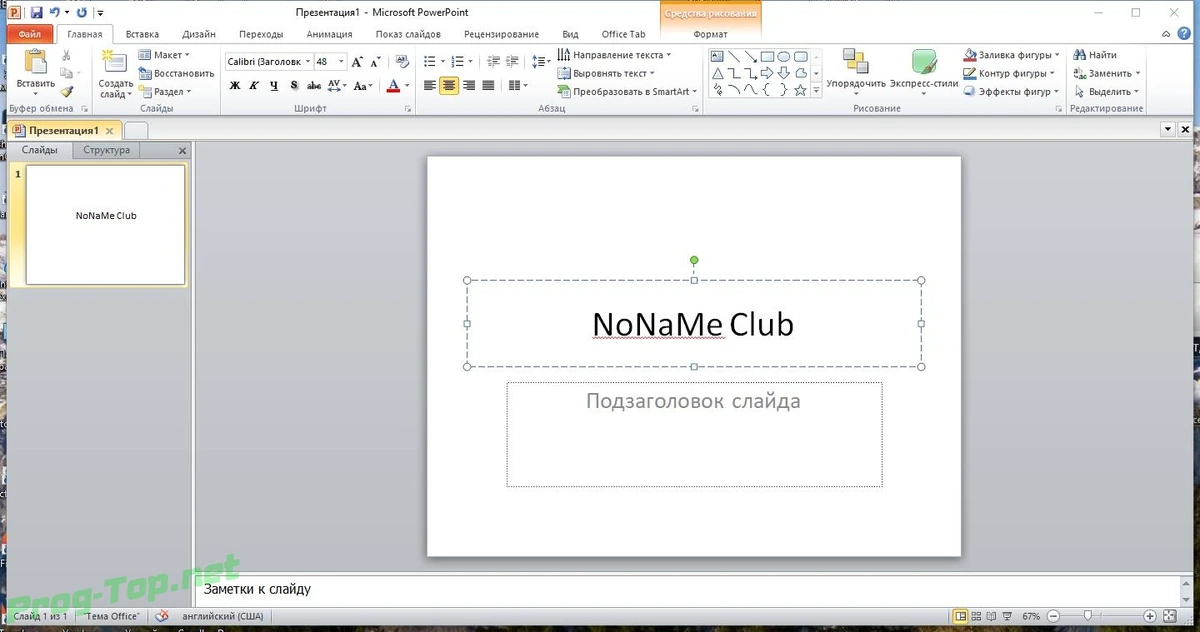1200x632 pixels.
Task: Undo the last action in Quick Access toolbar
Action: [55, 13]
